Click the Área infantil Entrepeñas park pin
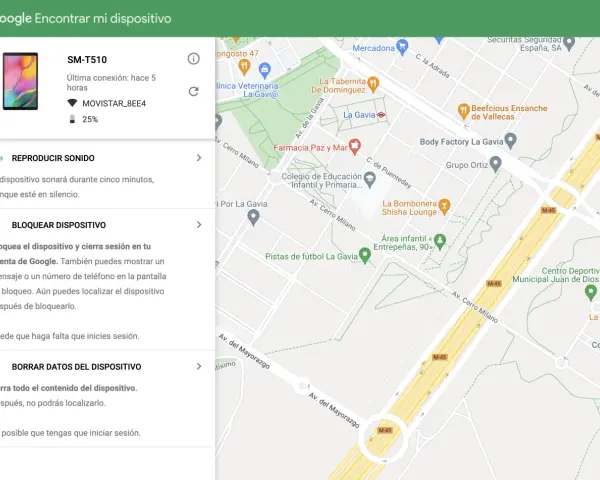600x480 pixels. [440, 242]
